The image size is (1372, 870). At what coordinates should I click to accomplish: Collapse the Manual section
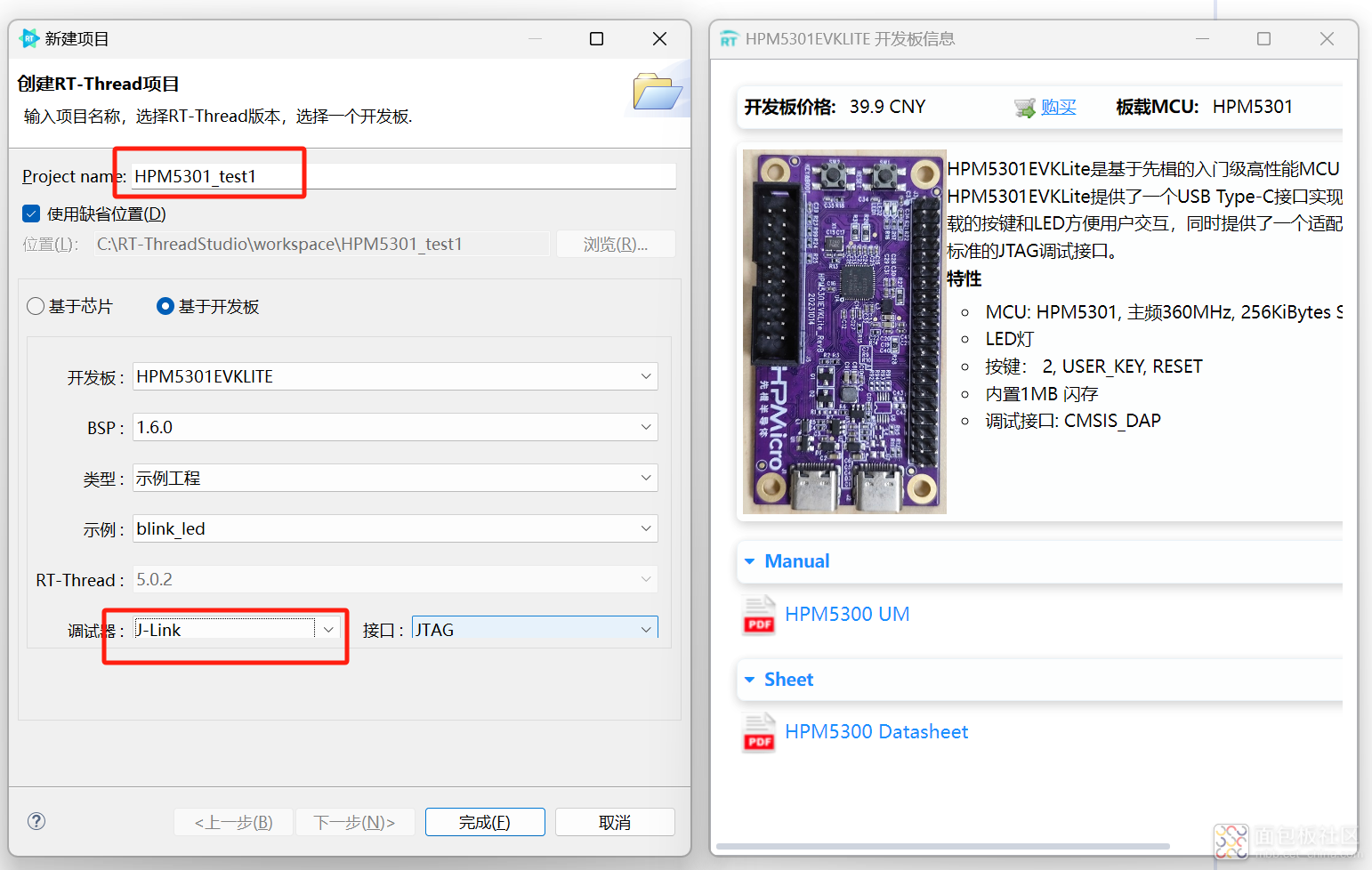point(750,561)
